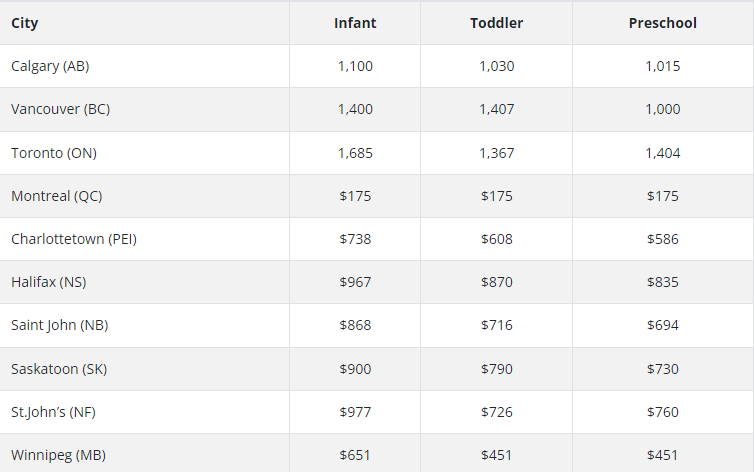Click the City column header
The height and width of the screenshot is (472, 754).
click(25, 23)
